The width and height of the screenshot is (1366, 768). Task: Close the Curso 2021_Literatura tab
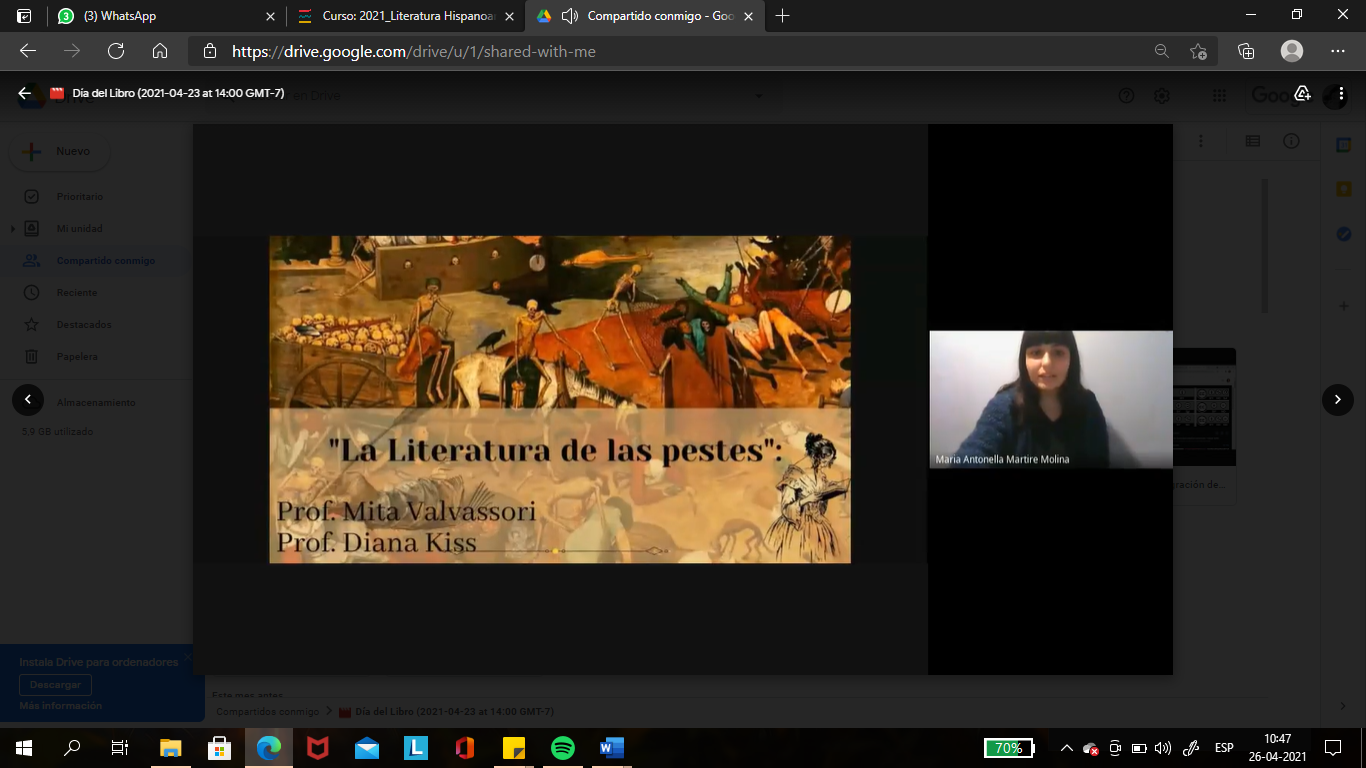(x=509, y=16)
